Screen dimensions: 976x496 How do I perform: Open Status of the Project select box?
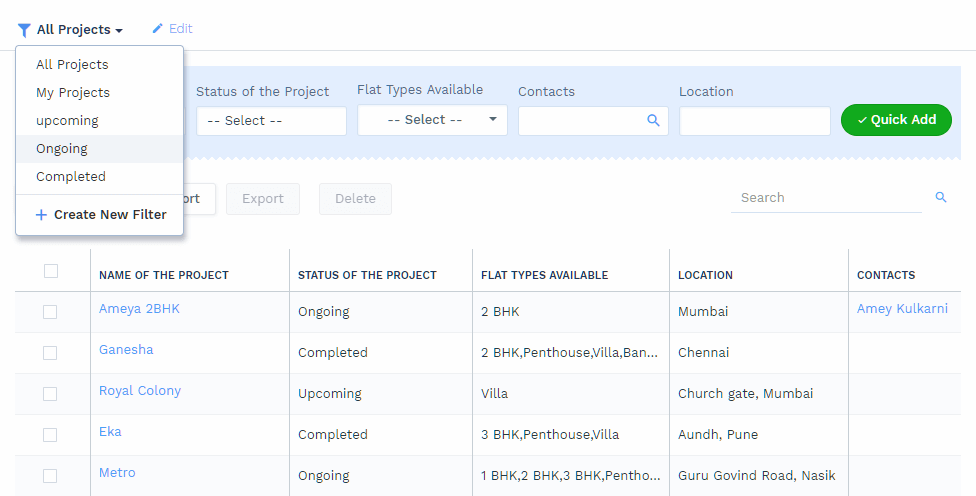point(271,121)
